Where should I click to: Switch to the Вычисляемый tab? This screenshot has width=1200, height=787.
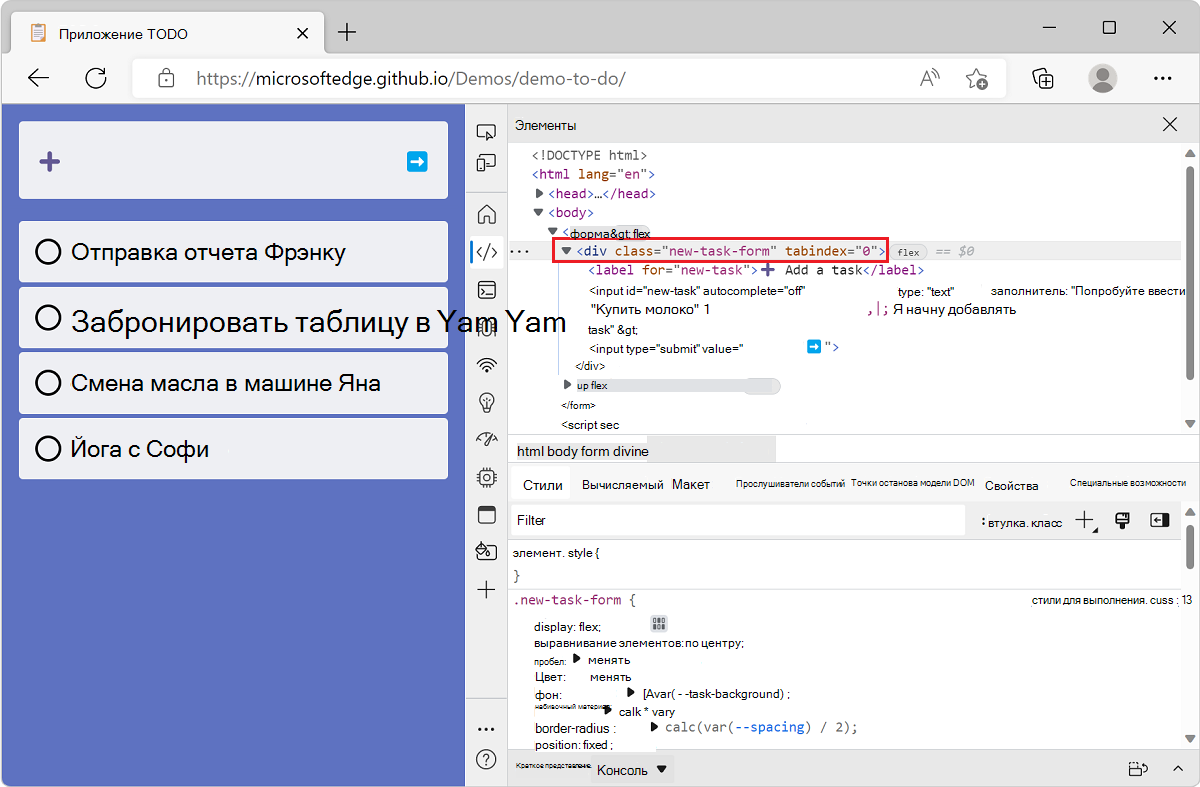620,484
